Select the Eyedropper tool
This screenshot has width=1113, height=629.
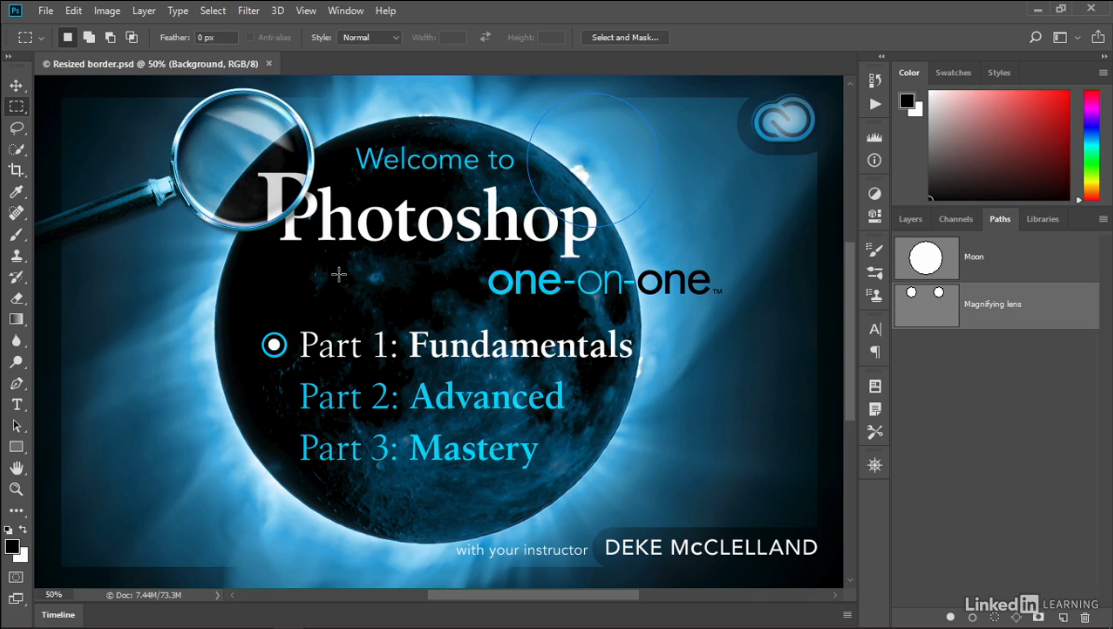pos(16,192)
